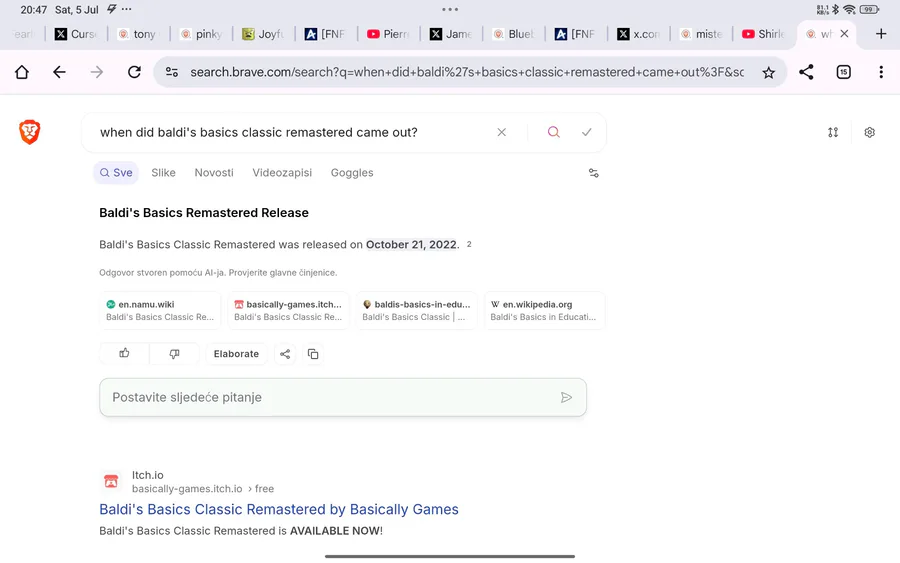Image resolution: width=900 pixels, height=563 pixels.
Task: Bookmark page with the star icon
Action: (x=769, y=72)
